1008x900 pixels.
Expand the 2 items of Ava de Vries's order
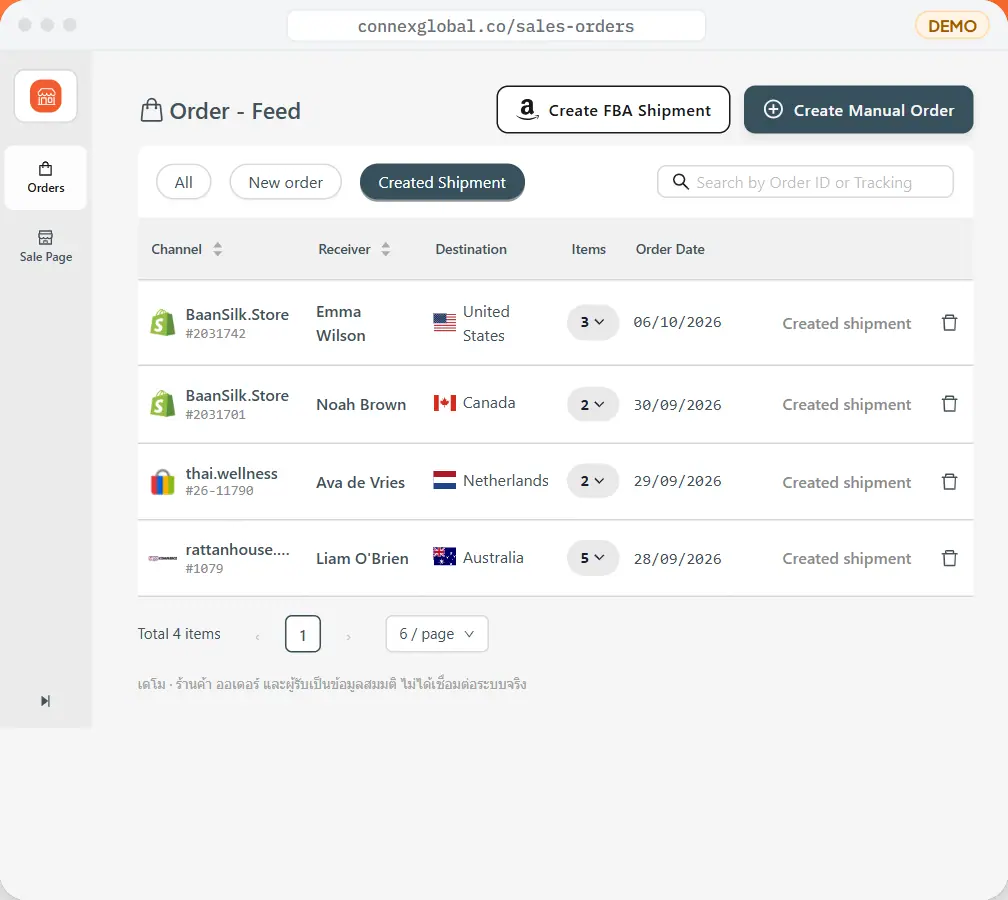(592, 481)
